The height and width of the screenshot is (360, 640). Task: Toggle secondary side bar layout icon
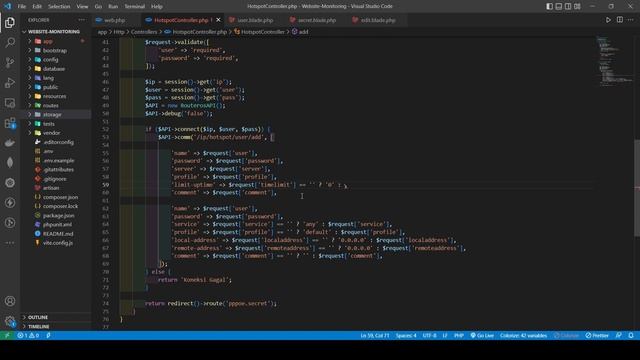tap(568, 6)
